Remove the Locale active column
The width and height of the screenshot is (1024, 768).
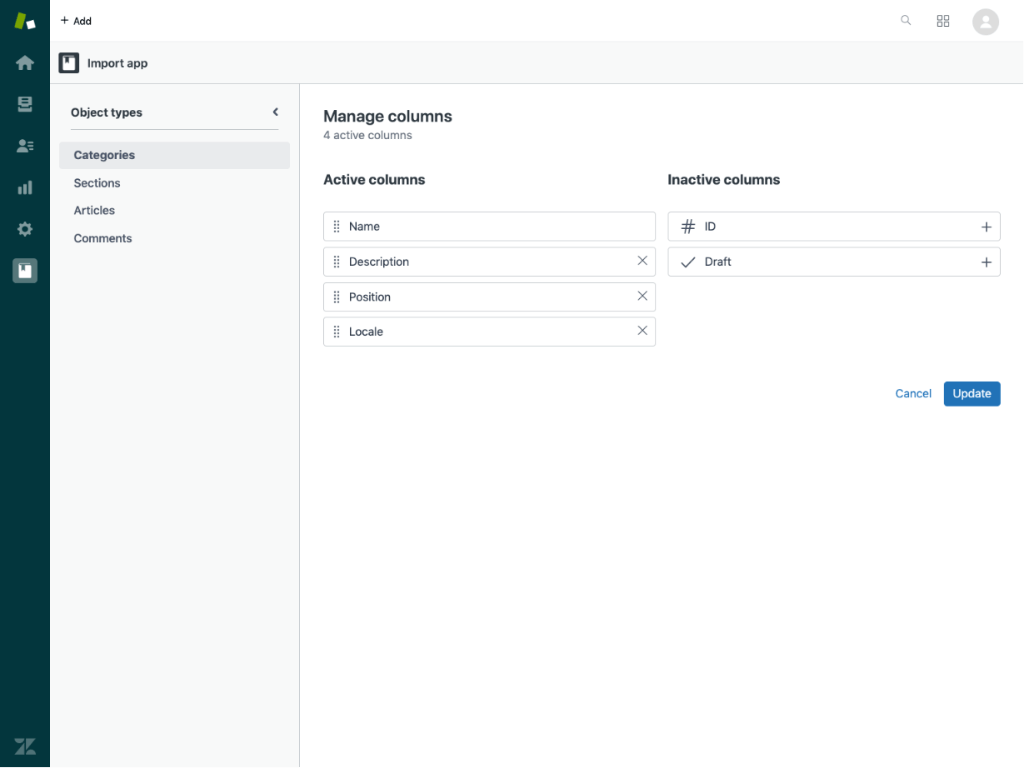[642, 331]
